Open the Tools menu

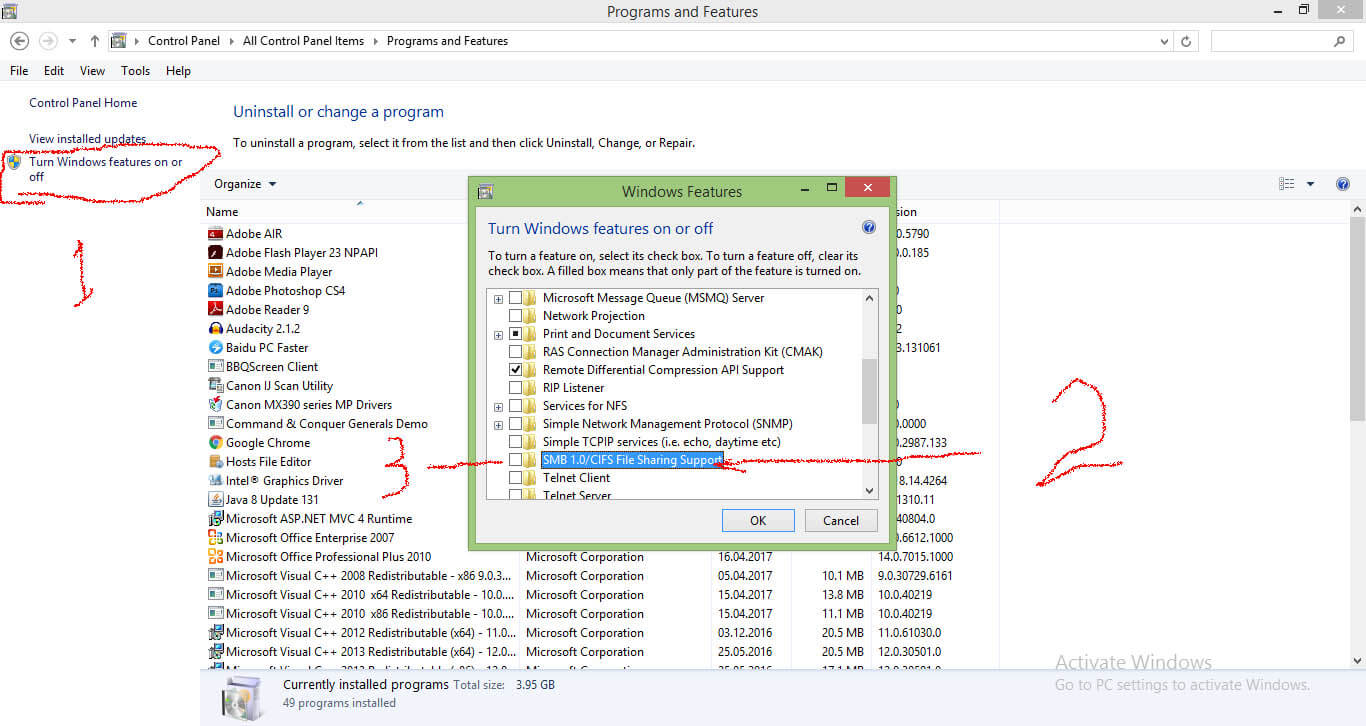pos(135,71)
